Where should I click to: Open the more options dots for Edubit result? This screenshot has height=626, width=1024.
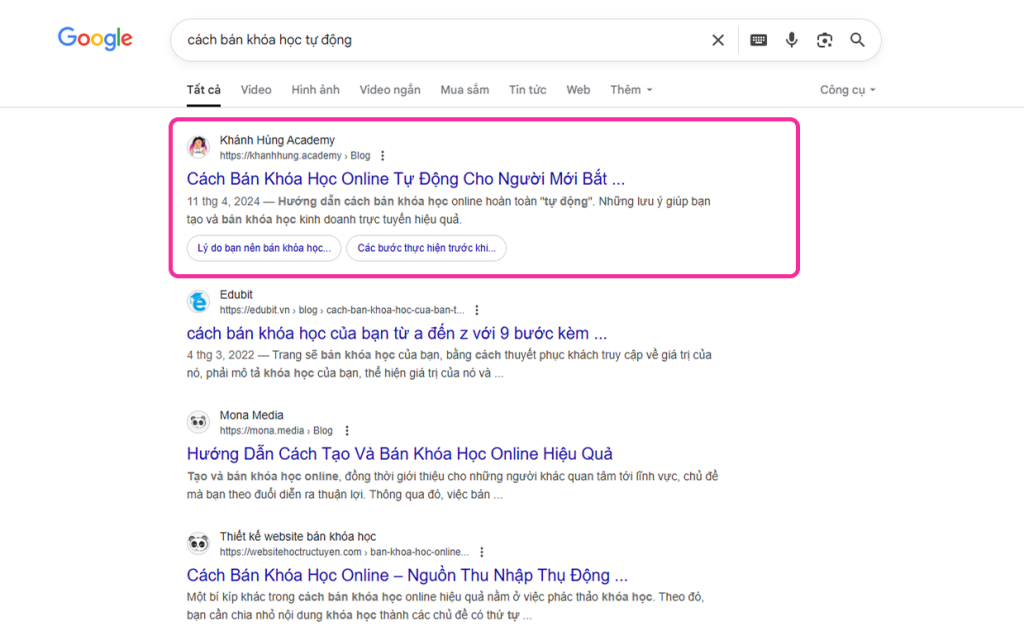tap(477, 310)
